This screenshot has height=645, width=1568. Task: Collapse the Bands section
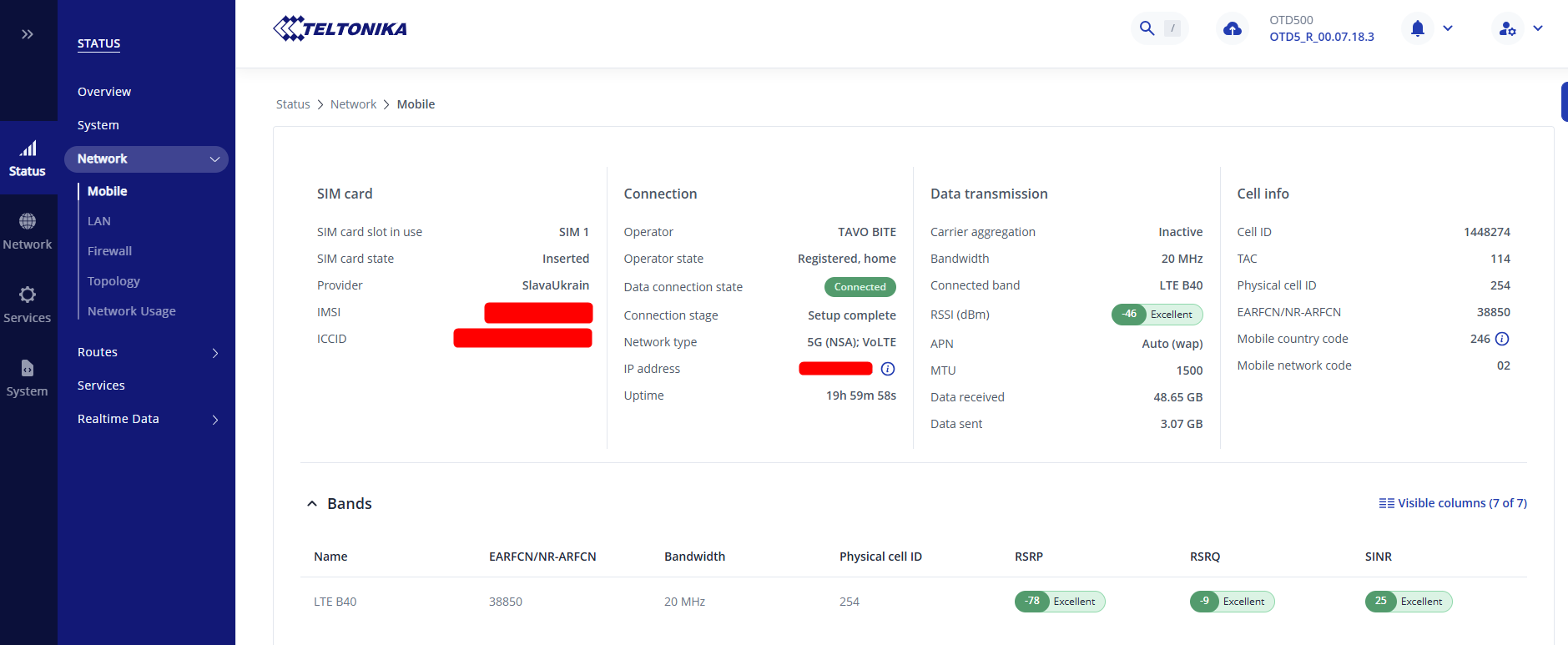click(x=312, y=504)
